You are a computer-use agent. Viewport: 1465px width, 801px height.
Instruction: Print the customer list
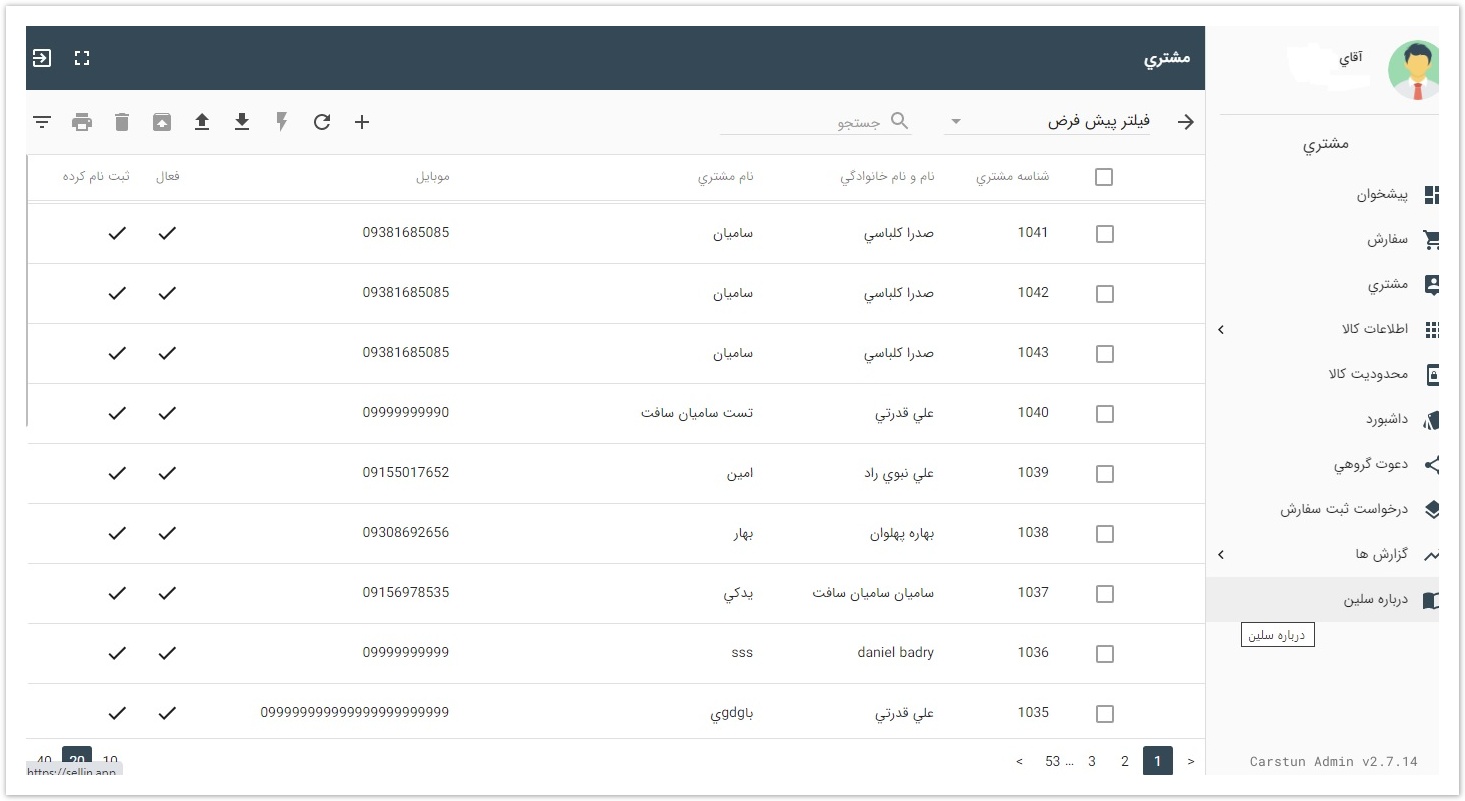82,122
